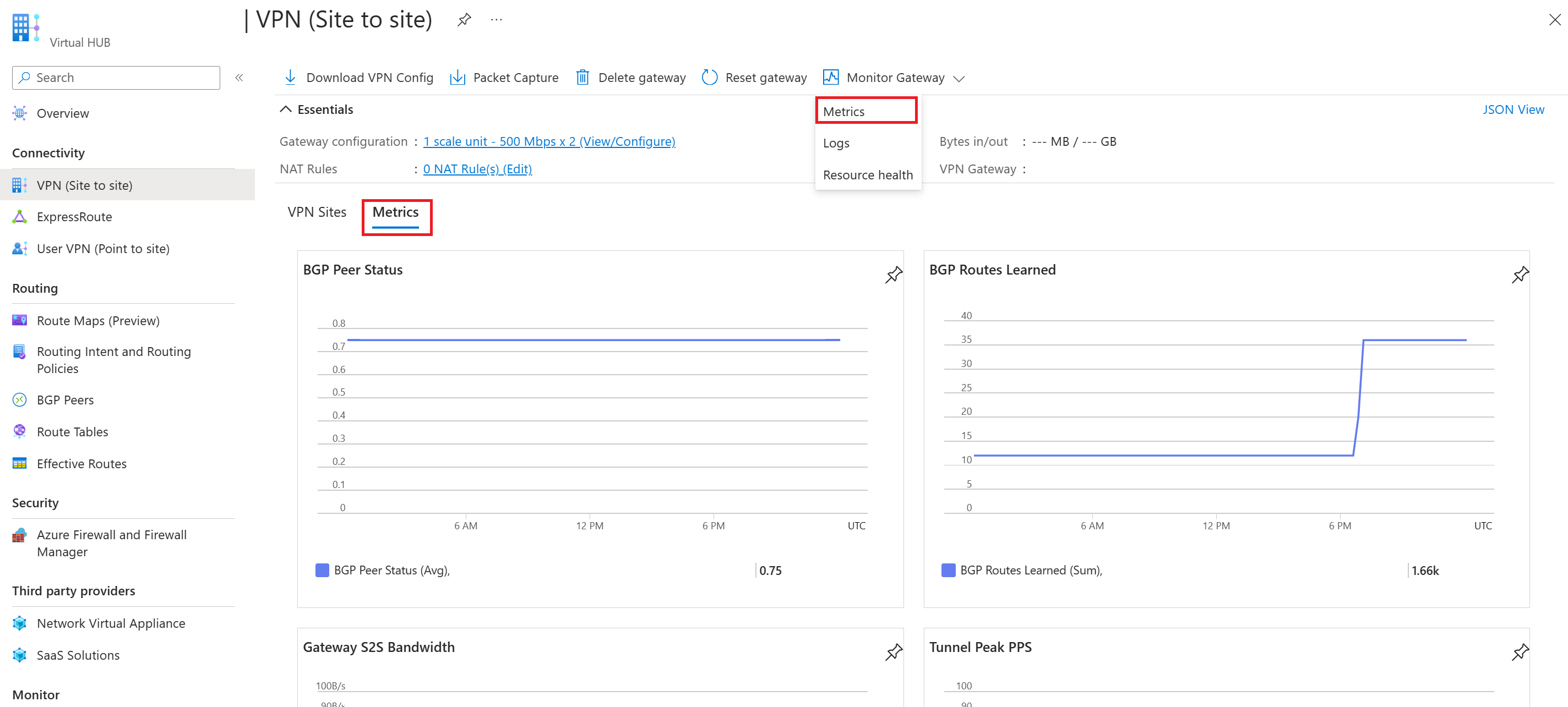
Task: Click the User VPN person icon
Action: tap(19, 248)
